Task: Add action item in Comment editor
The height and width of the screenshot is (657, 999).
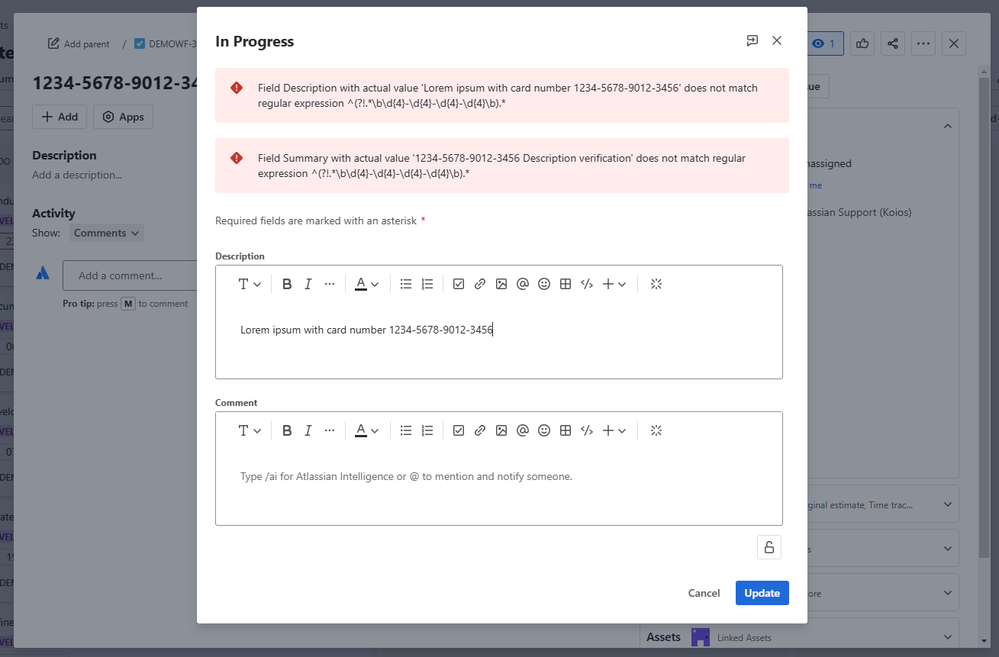Action: click(459, 431)
